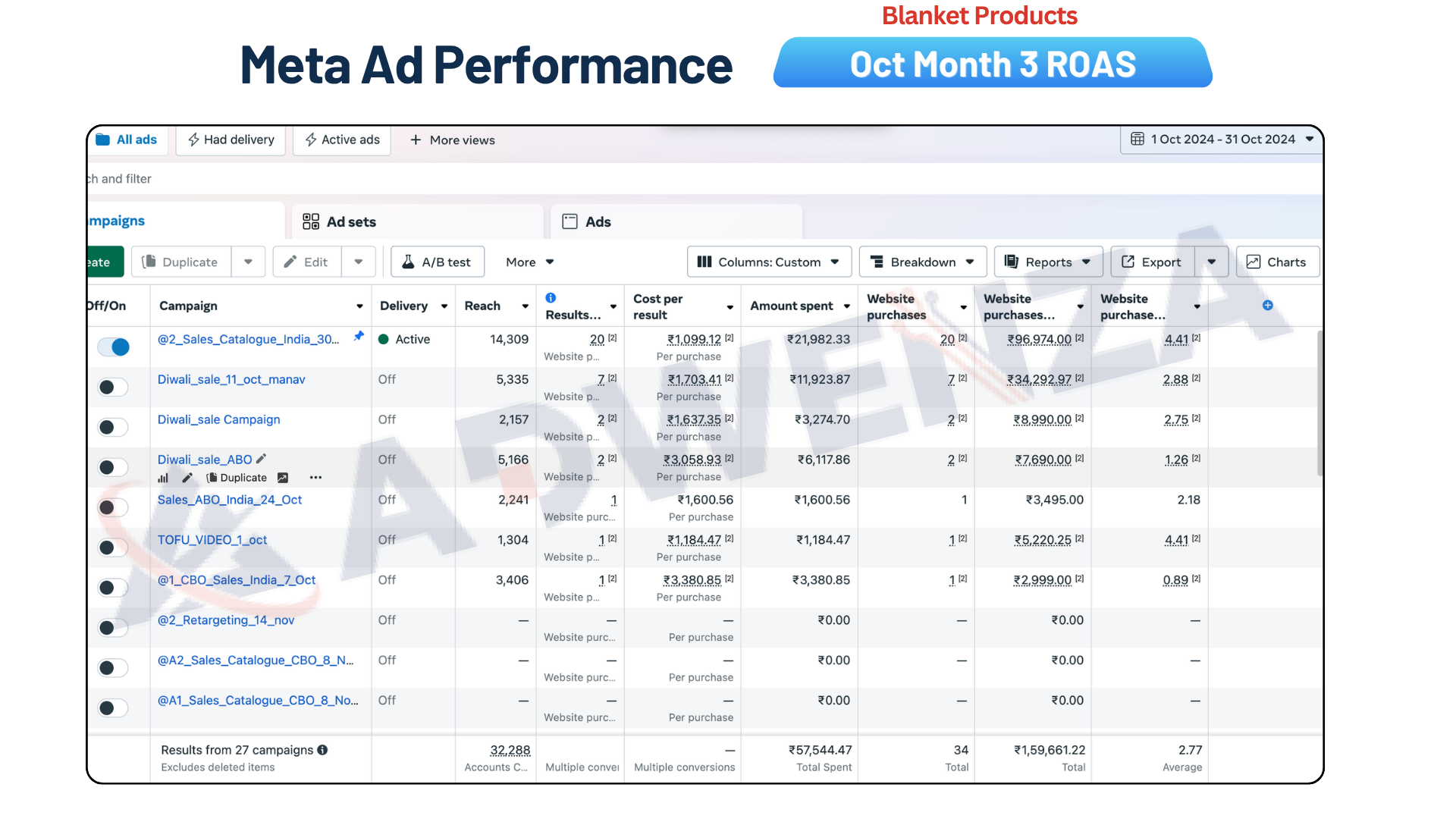Click the flask icon on the A/B test button

coord(408,262)
